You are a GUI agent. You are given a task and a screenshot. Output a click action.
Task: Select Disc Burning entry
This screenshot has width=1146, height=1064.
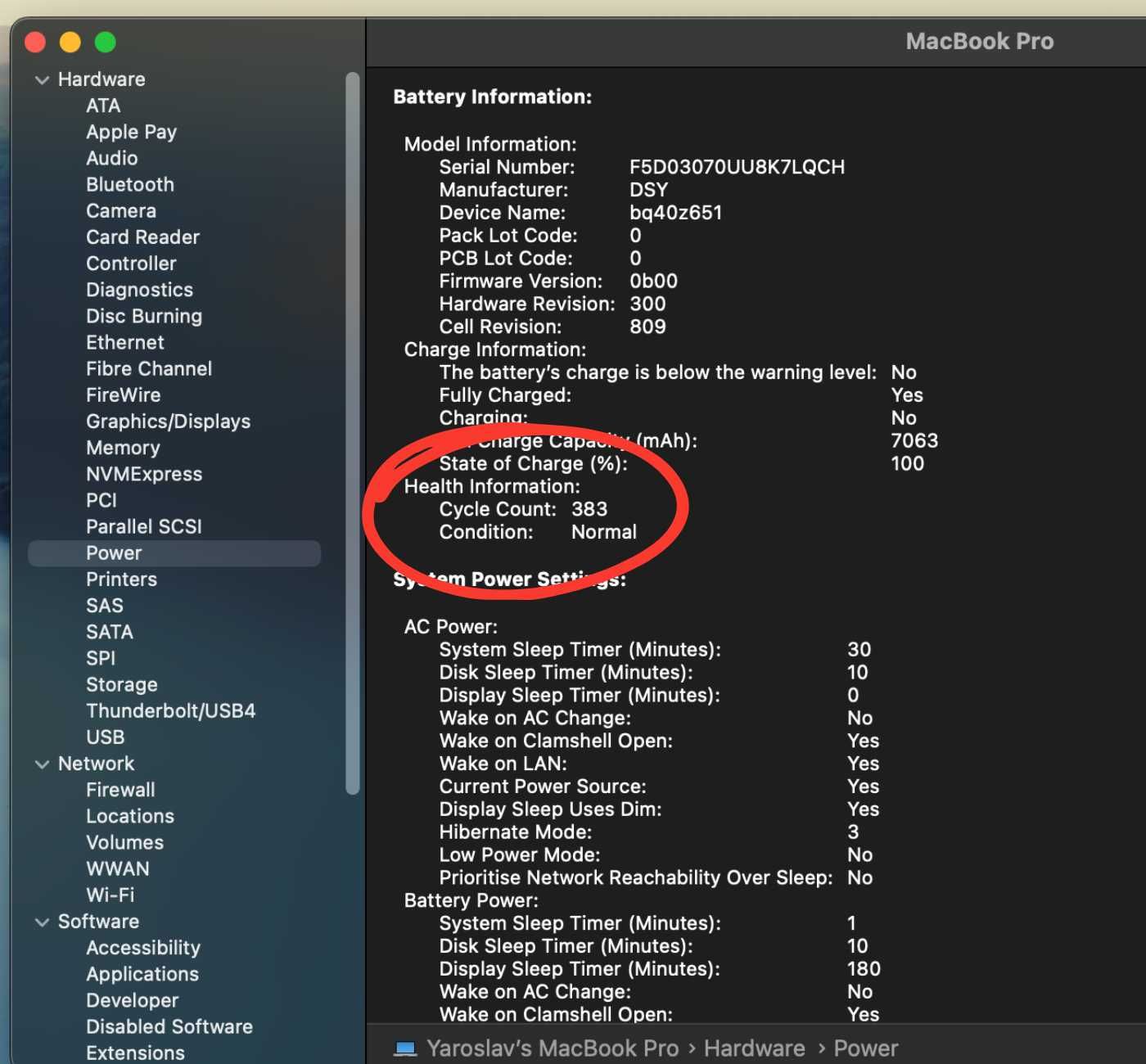[x=144, y=316]
